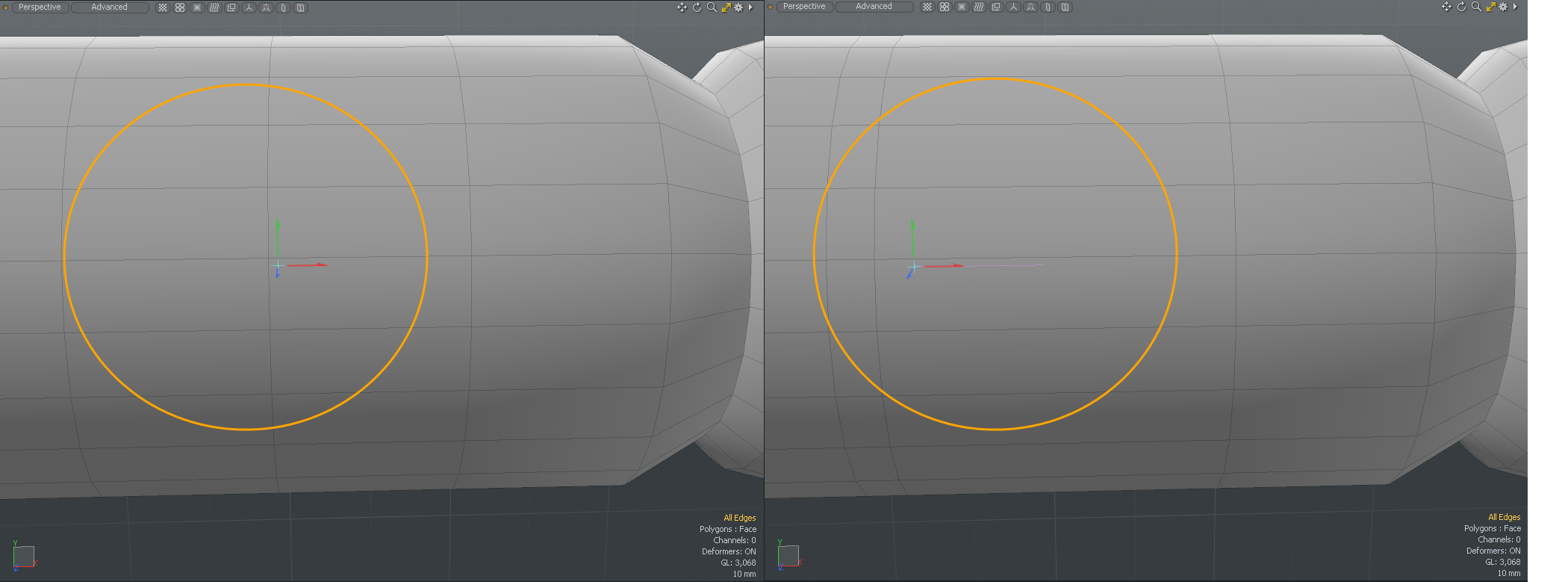1568x582 pixels.
Task: Click the rotate view icon in left viewport
Action: point(697,7)
